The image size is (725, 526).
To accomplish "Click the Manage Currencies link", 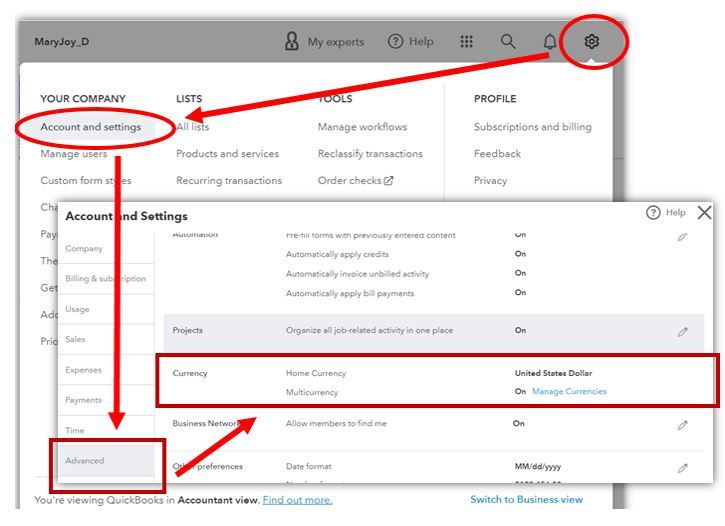I will coord(569,391).
